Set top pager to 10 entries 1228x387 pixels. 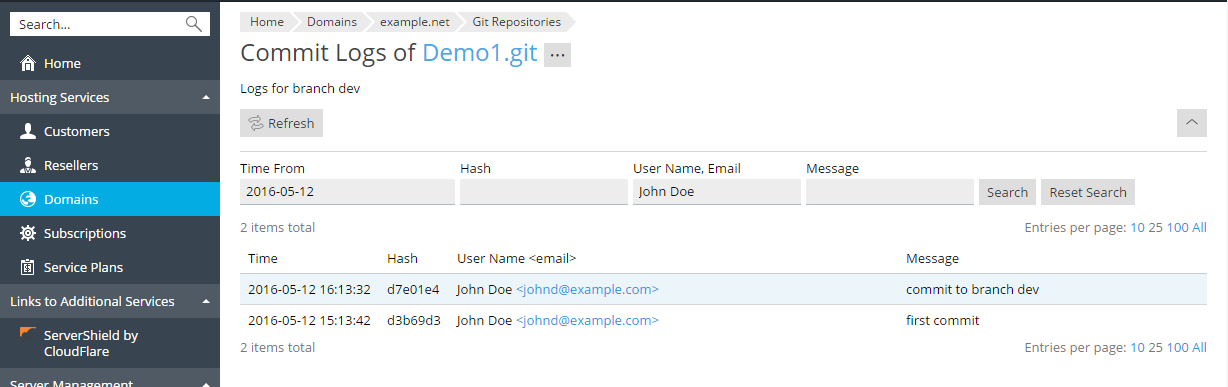click(1137, 227)
